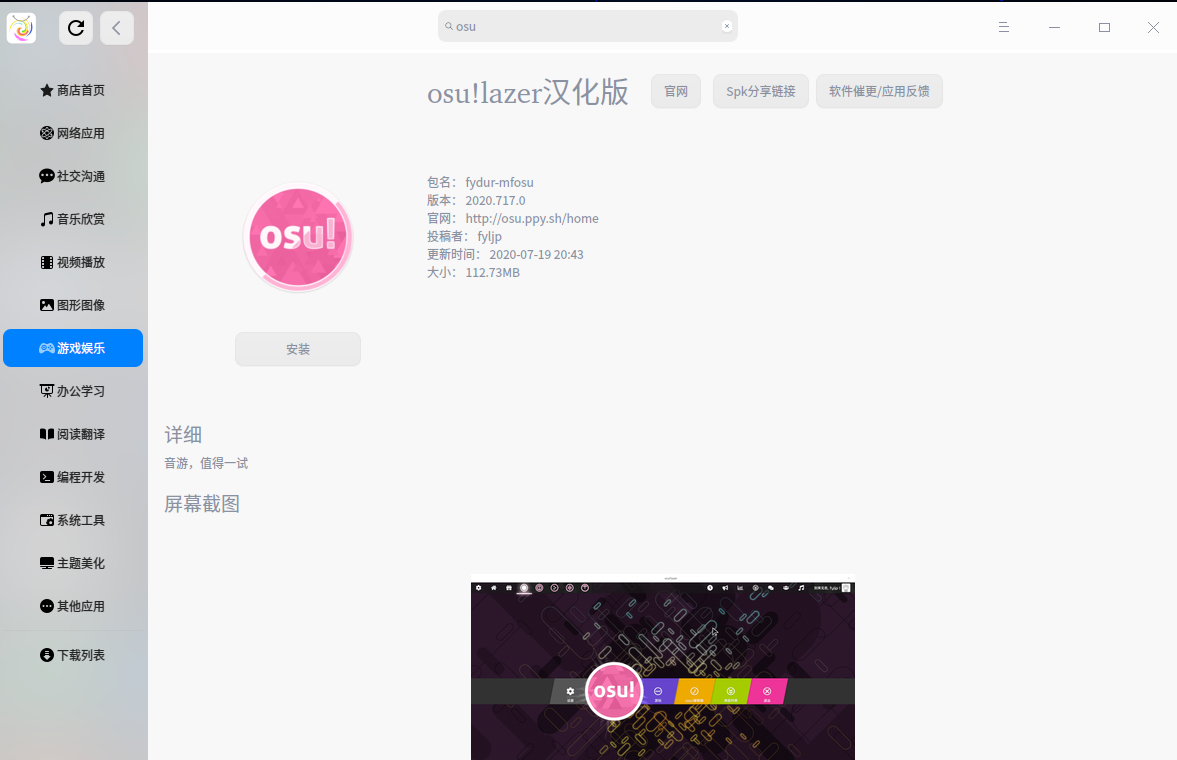Image resolution: width=1177 pixels, height=760 pixels.
Task: Click the osu! gameplay screenshot thumbnail
Action: 662,670
